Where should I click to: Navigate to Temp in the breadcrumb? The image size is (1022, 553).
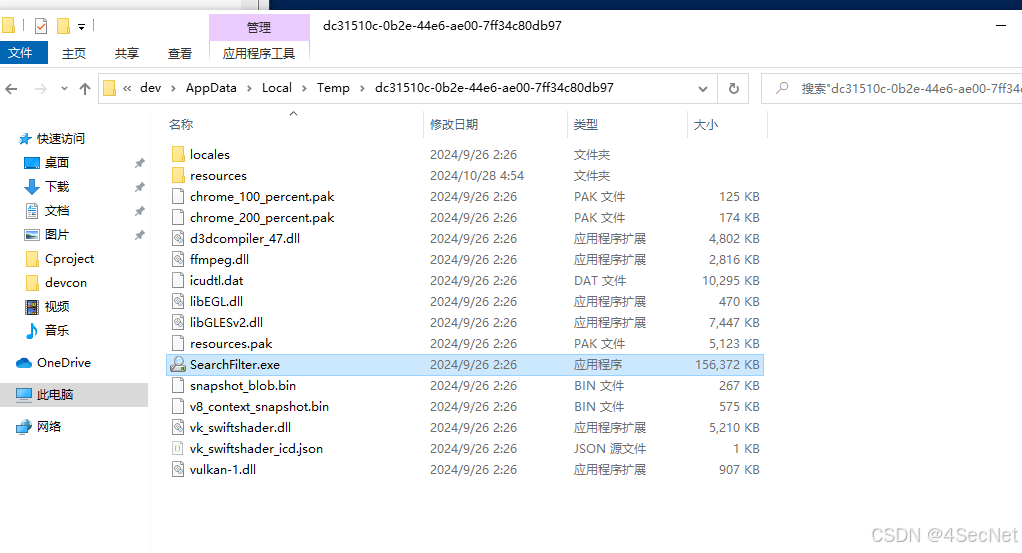333,88
